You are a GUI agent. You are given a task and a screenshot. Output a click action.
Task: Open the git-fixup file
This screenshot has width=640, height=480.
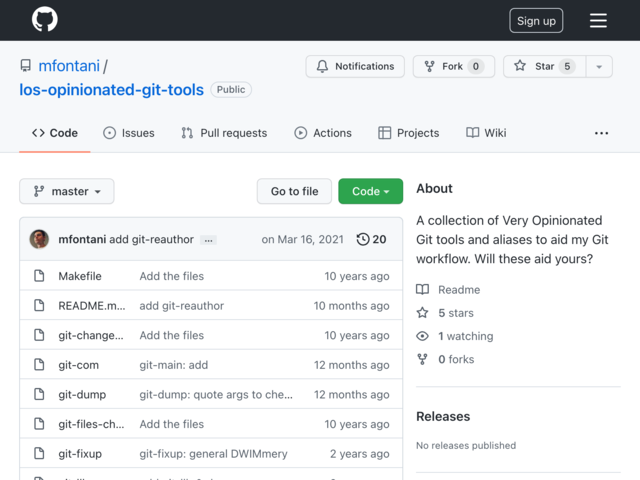[80, 454]
